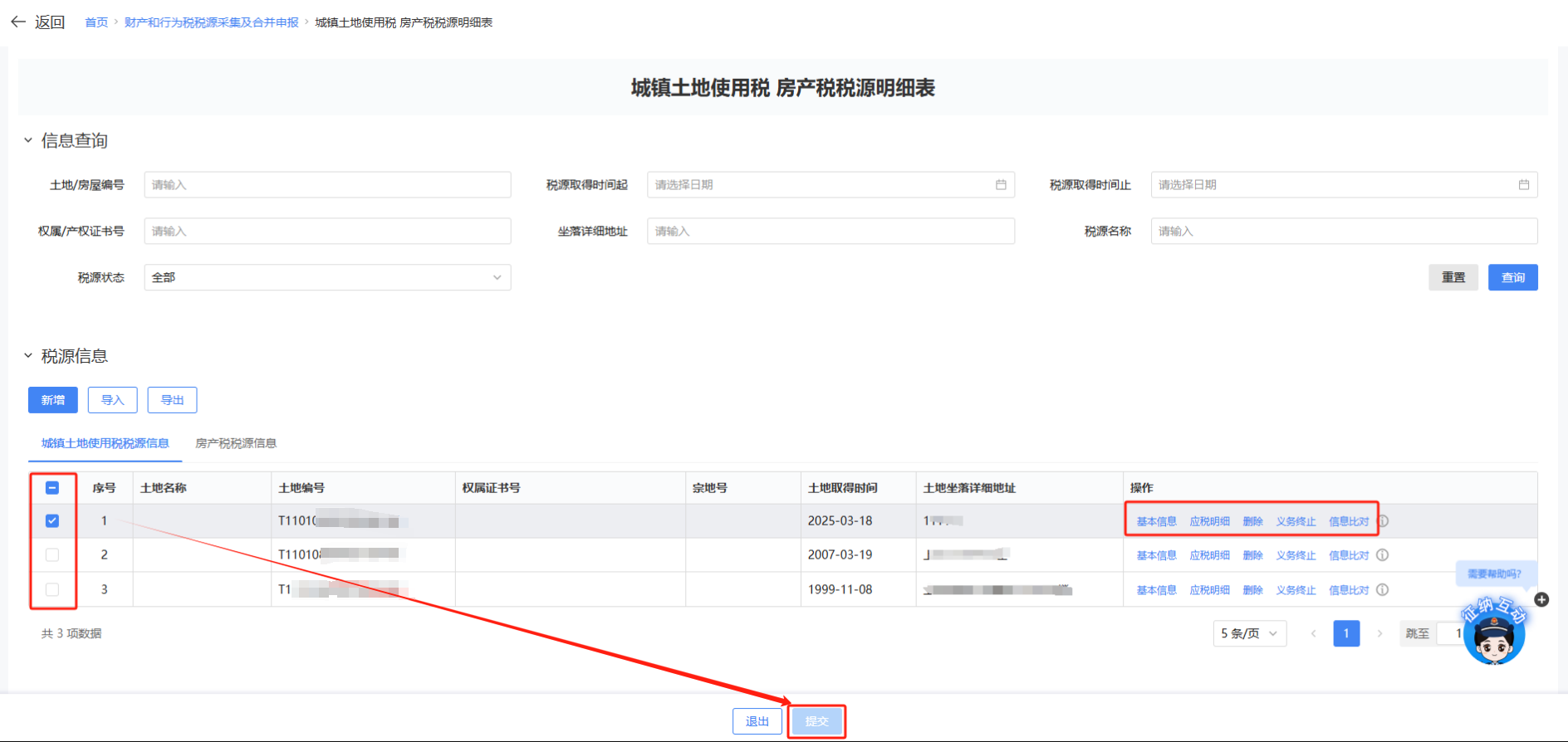Screen dimensions: 1568x742
Task: Open calendar icon in 税源取得时间起 field
Action: (1001, 184)
